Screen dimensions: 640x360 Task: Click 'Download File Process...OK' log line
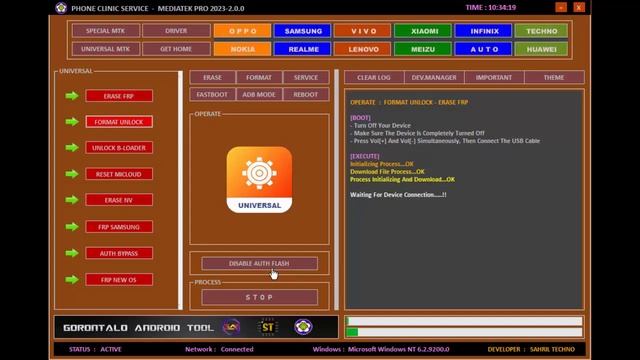[x=387, y=172]
